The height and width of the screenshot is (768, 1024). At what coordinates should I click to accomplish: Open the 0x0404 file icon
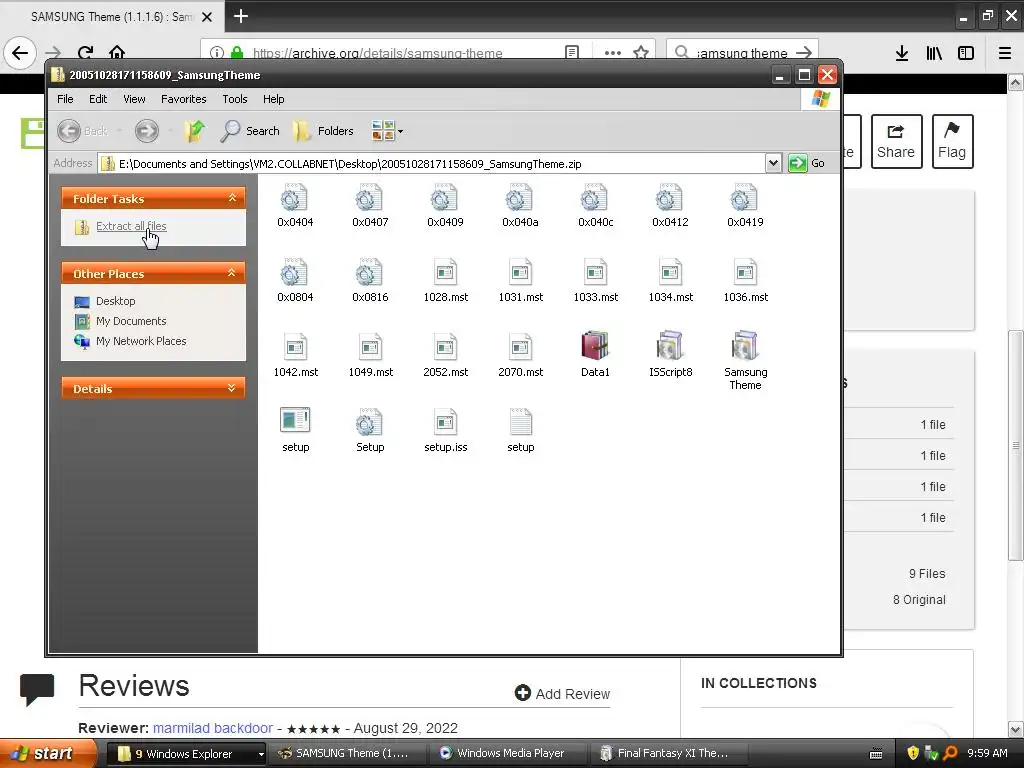point(295,199)
